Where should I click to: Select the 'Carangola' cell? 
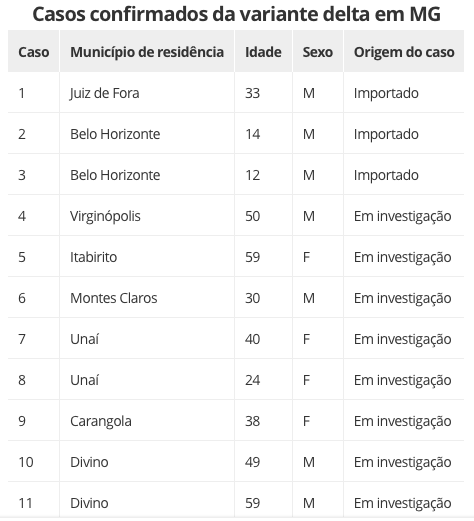click(101, 422)
